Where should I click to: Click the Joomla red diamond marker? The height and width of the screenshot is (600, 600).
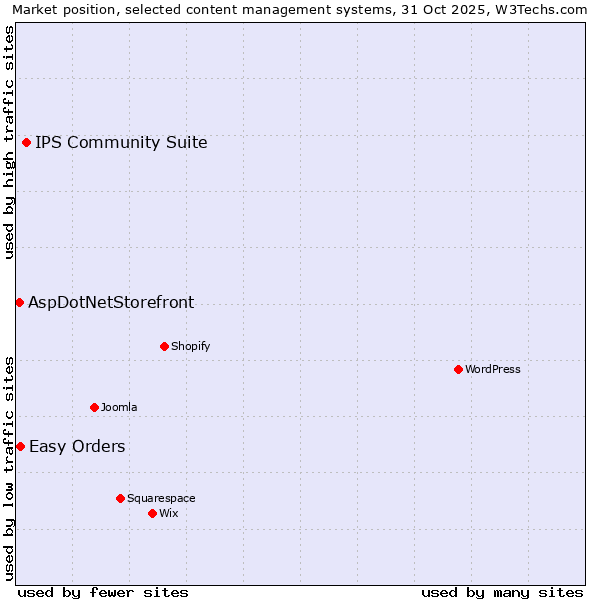point(94,407)
